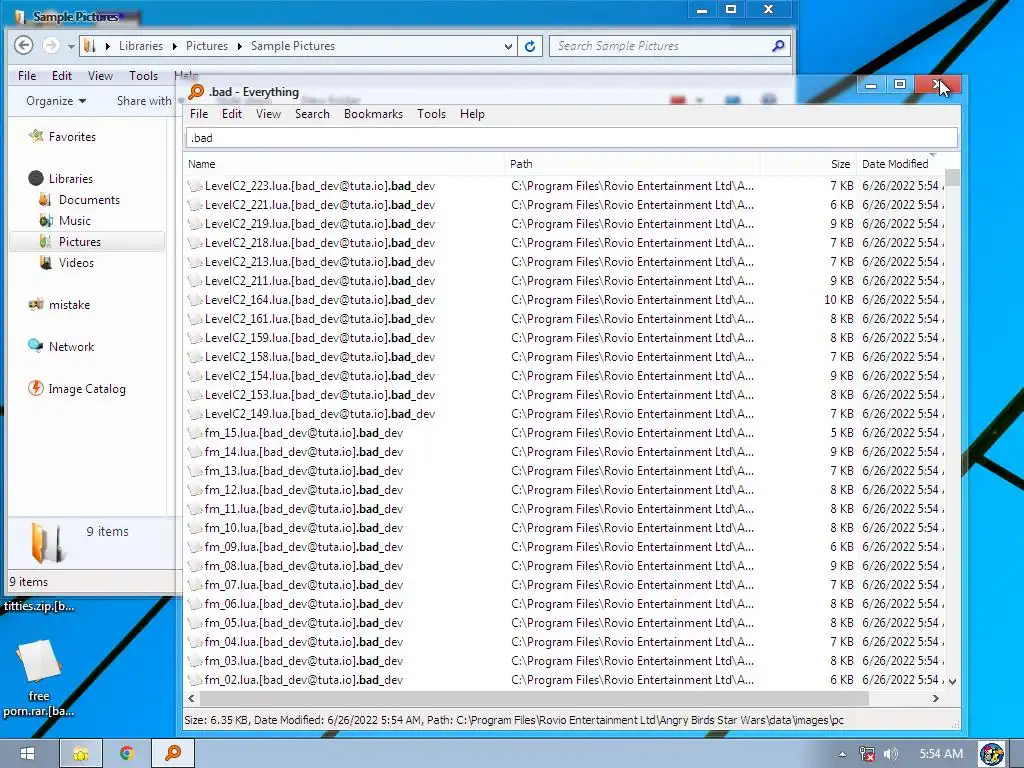Expand arrow after Libraries breadcrumb

click(174, 46)
